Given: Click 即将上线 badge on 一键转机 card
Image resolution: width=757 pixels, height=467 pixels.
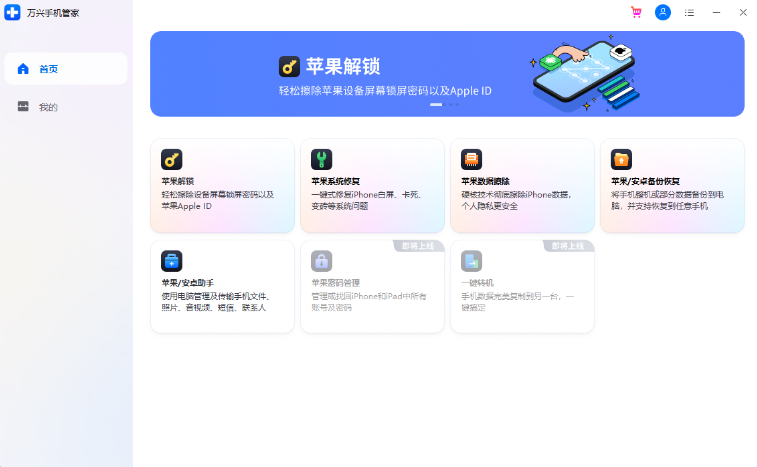Looking at the screenshot, I should (568, 246).
